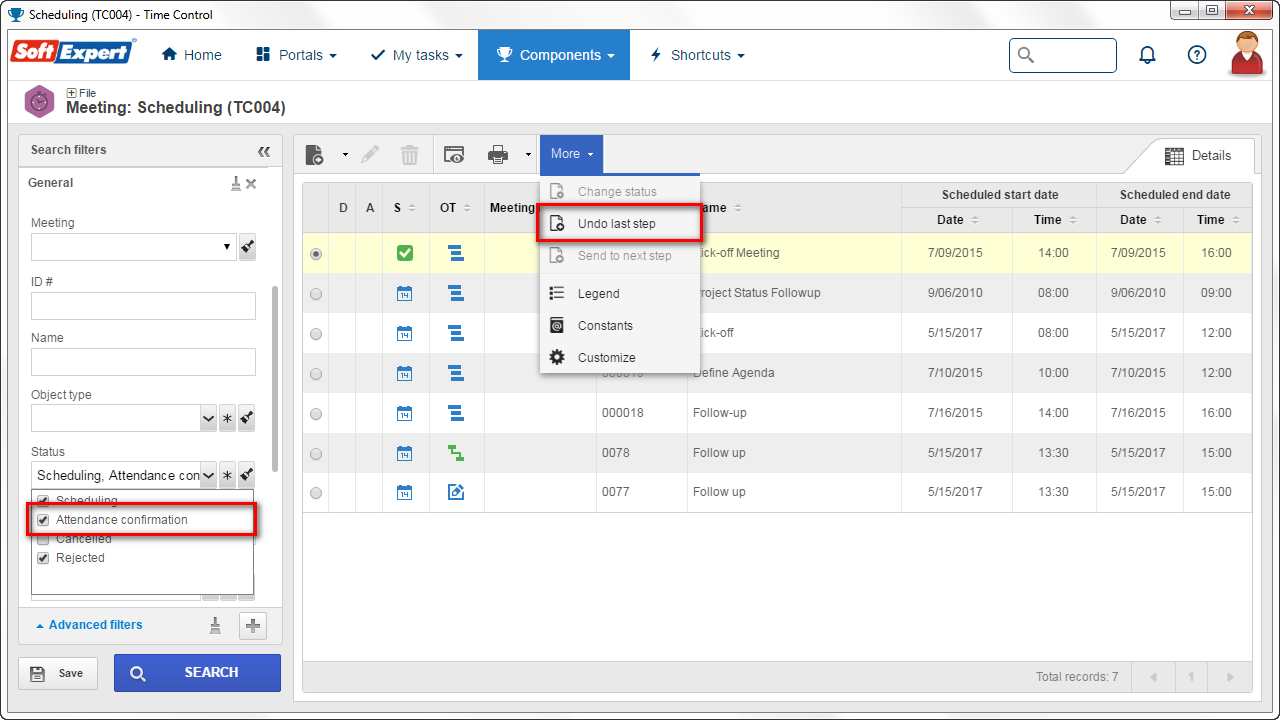Image resolution: width=1280 pixels, height=720 pixels.
Task: Open the help question mark icon
Action: point(1197,55)
